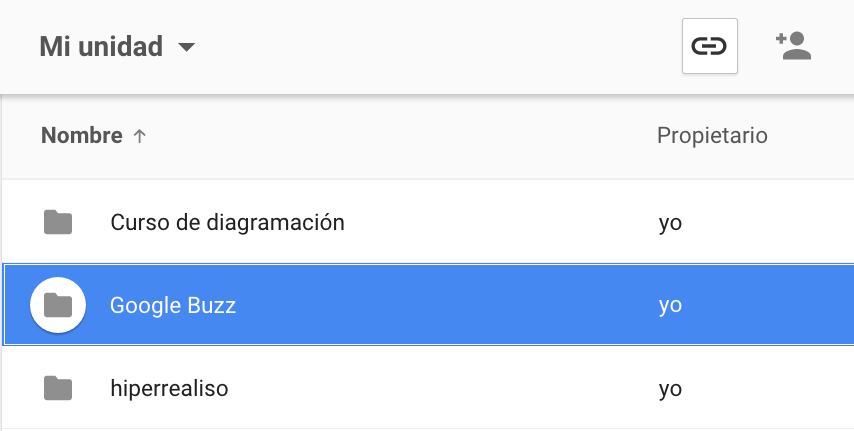Click owner 'yo' in Curso de diagramación row
854x431 pixels.
point(670,222)
